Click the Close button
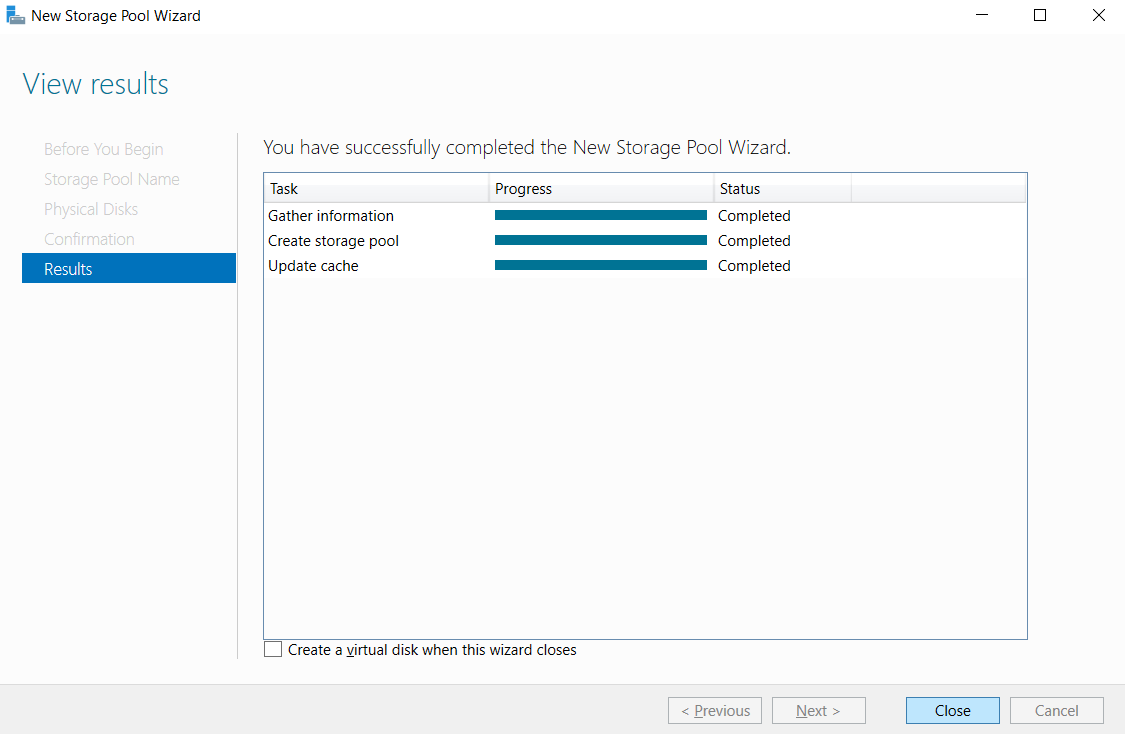The width and height of the screenshot is (1125, 734). (952, 710)
